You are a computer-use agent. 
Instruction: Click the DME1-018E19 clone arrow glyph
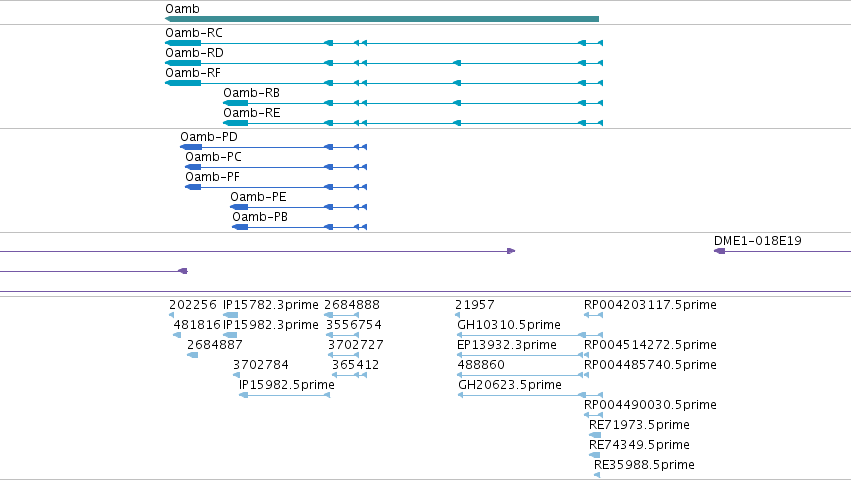pos(720,251)
